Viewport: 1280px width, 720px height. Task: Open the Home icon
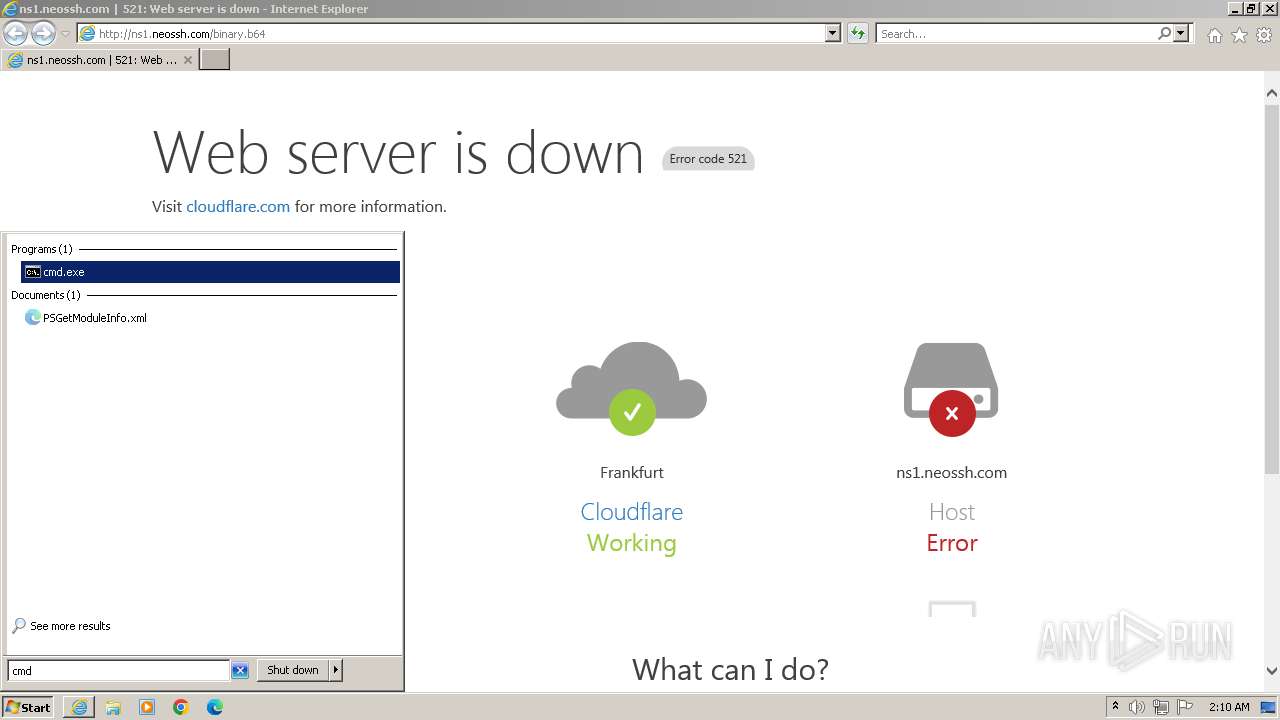(x=1214, y=35)
